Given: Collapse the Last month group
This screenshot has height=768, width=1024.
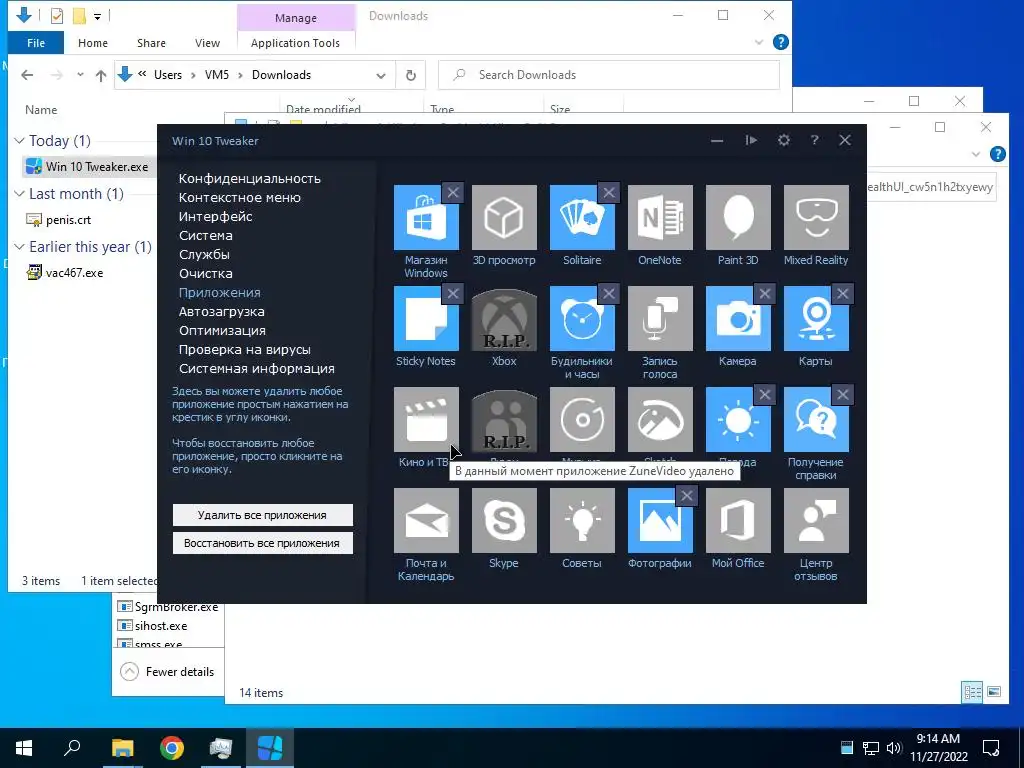Looking at the screenshot, I should tap(20, 194).
